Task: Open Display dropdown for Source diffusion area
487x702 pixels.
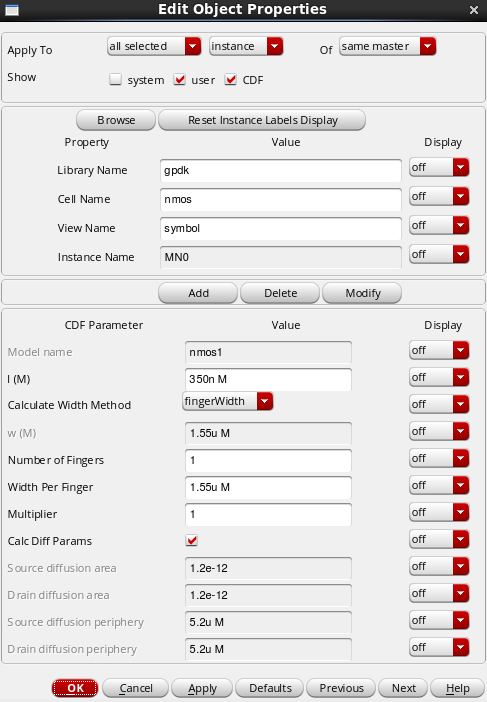Action: pyautogui.click(x=439, y=566)
